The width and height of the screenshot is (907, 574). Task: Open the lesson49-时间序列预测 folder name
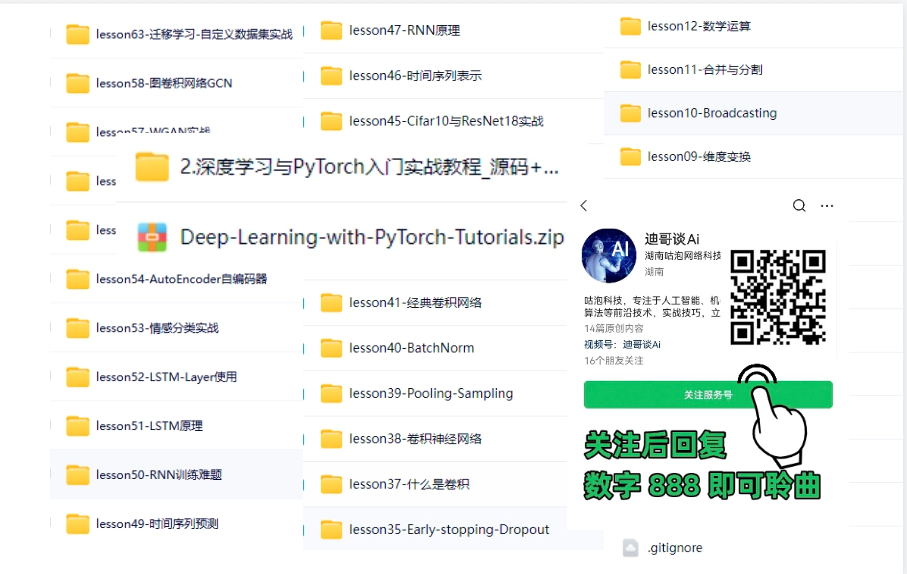[157, 524]
